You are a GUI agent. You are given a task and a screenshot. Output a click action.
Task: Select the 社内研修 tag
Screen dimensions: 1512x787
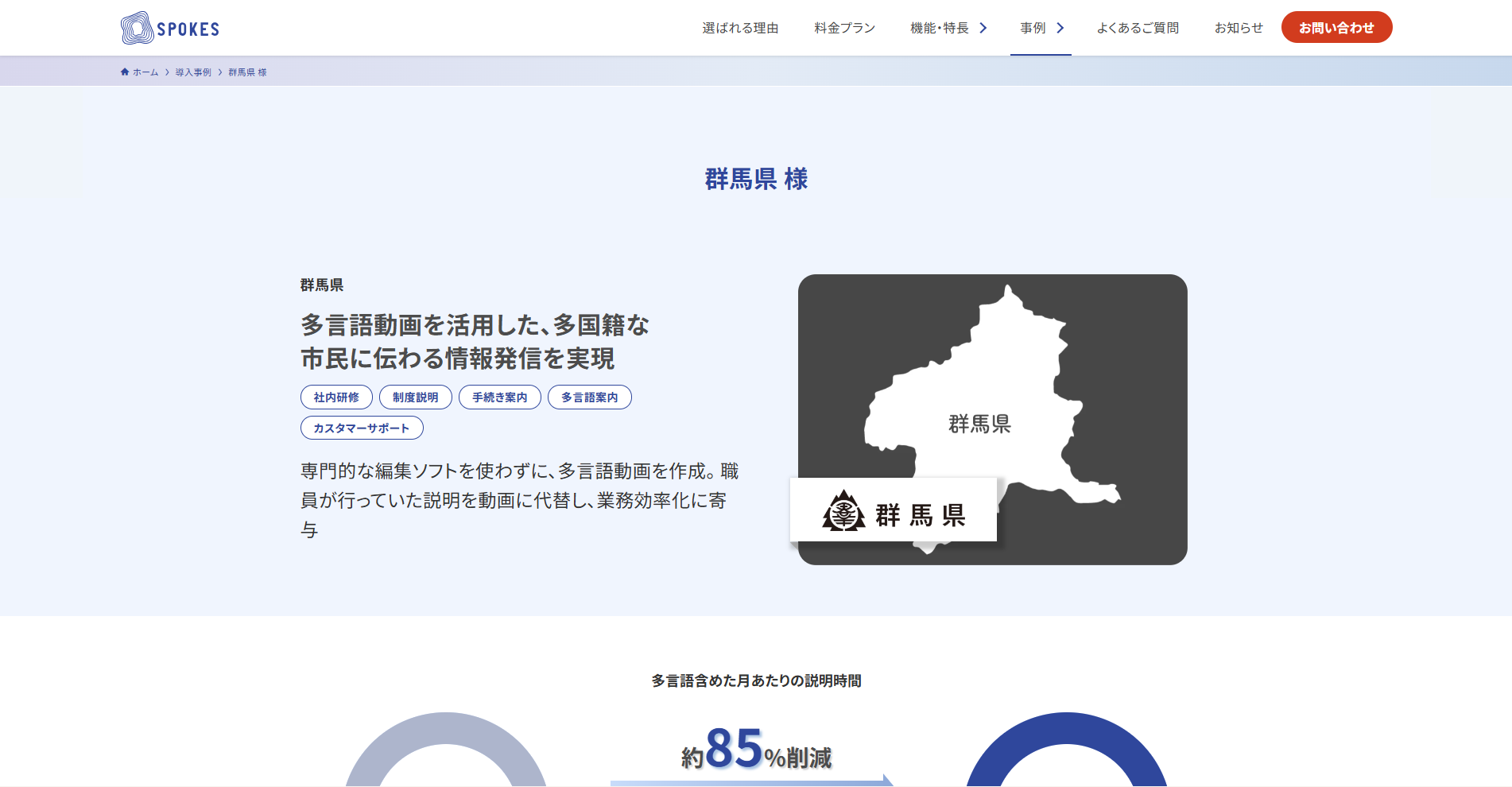pos(336,397)
